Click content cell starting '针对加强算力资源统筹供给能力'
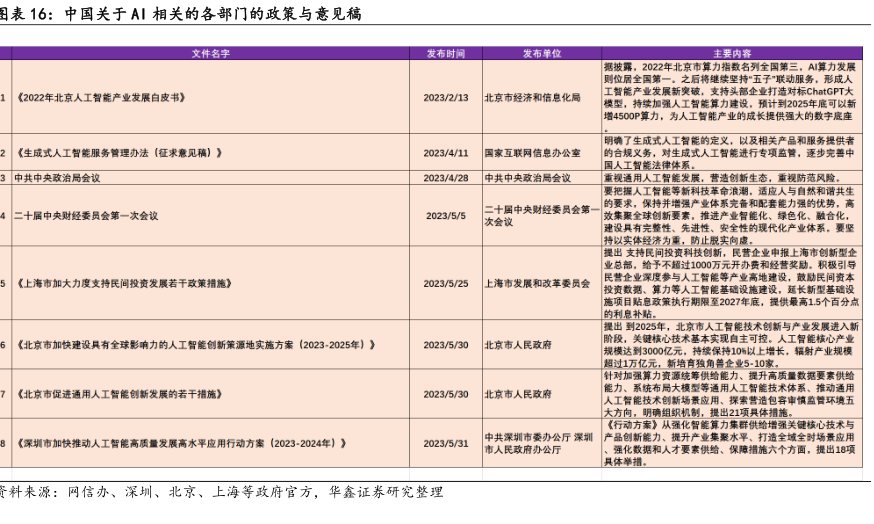 [730, 394]
